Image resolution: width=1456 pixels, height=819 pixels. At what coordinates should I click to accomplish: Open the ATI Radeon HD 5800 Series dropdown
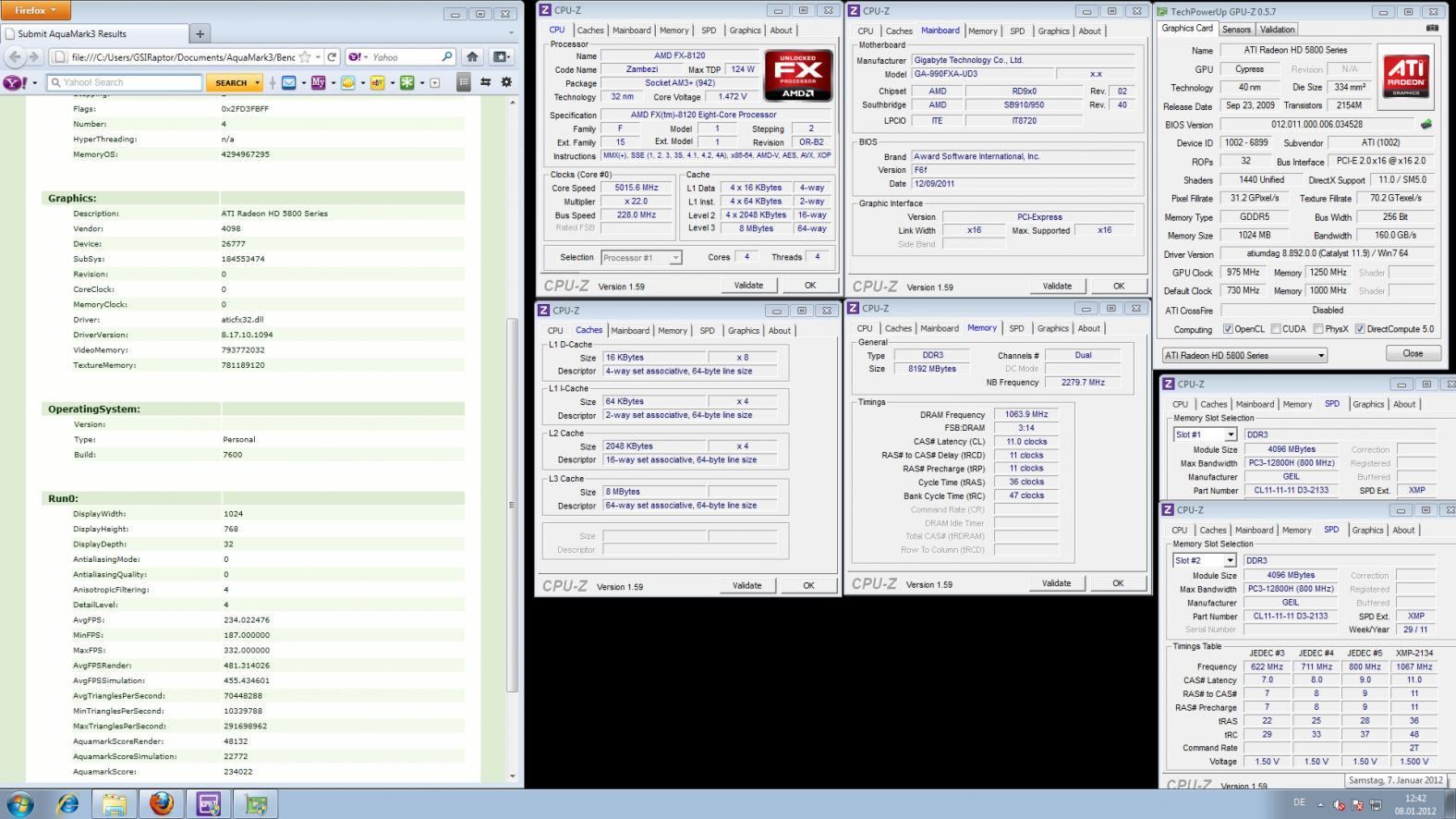pos(1244,355)
